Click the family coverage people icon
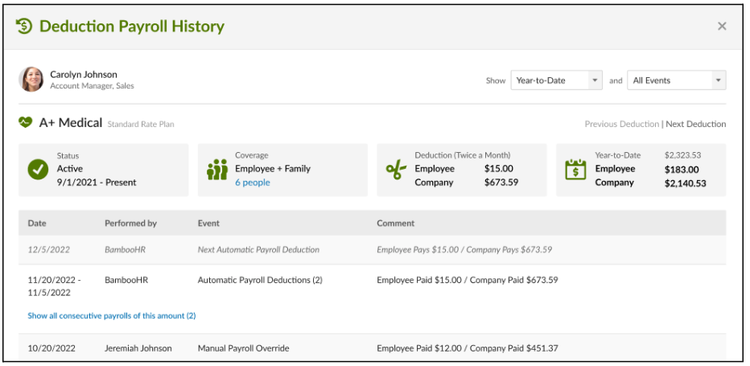 click(217, 170)
